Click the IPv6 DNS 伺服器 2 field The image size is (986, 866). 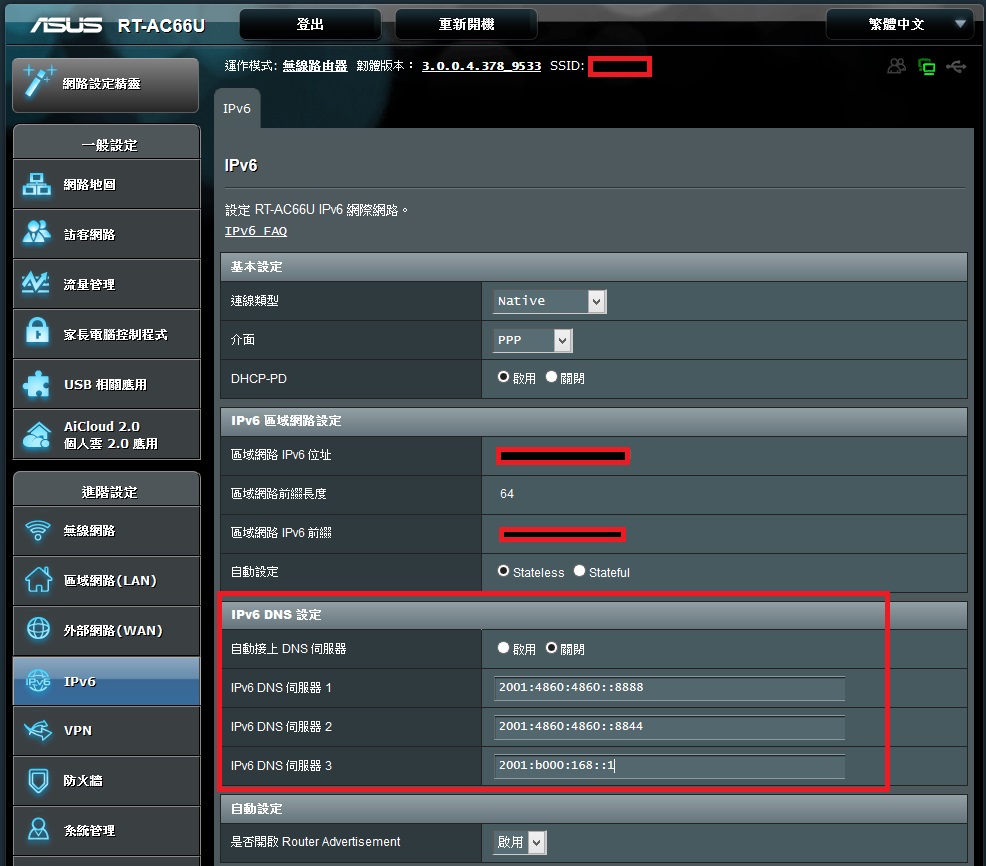click(669, 727)
